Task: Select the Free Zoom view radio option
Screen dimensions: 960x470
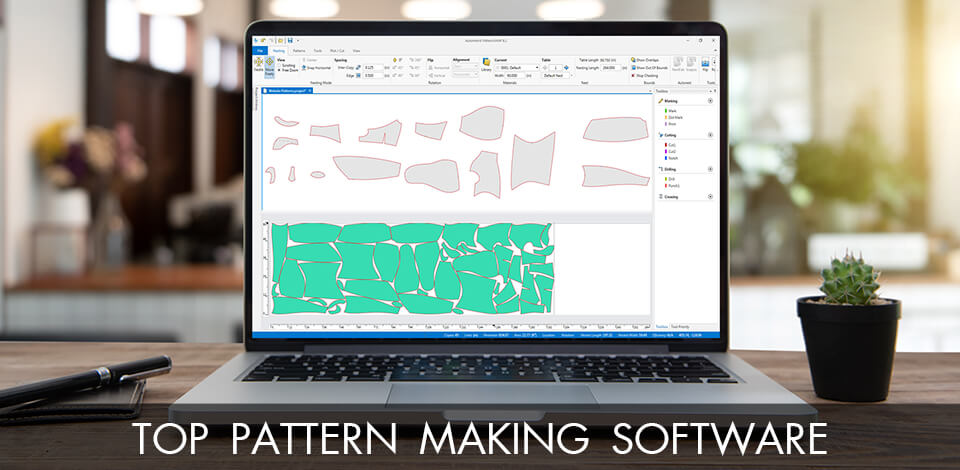Action: click(279, 70)
